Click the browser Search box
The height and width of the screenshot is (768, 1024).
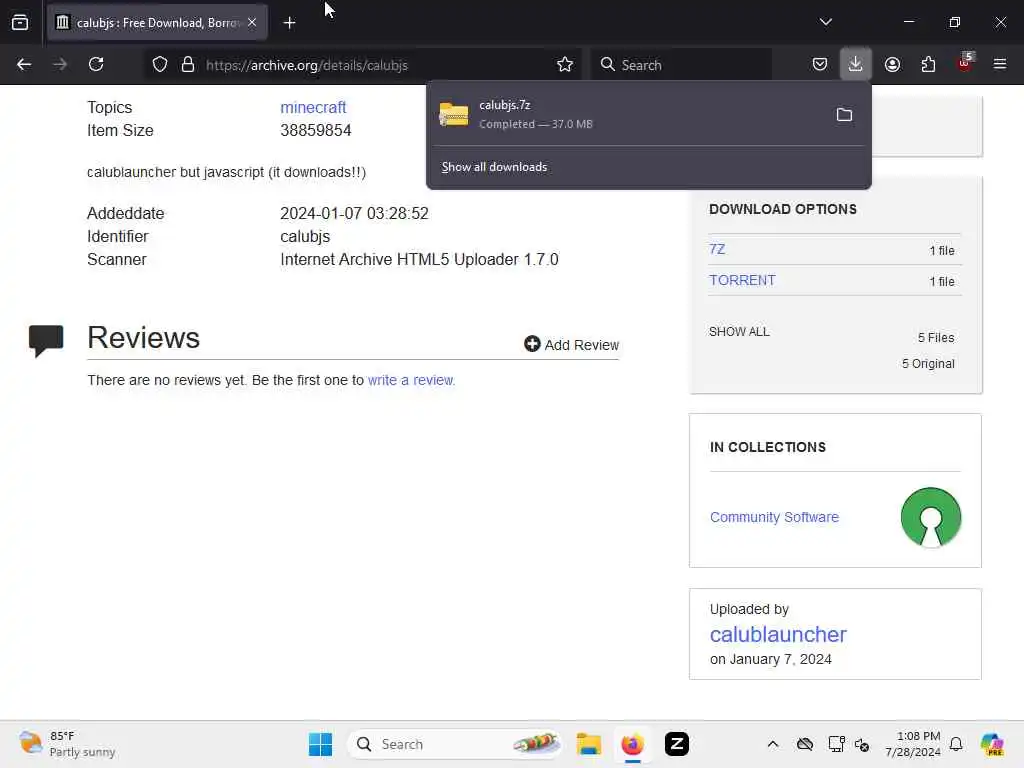point(681,65)
